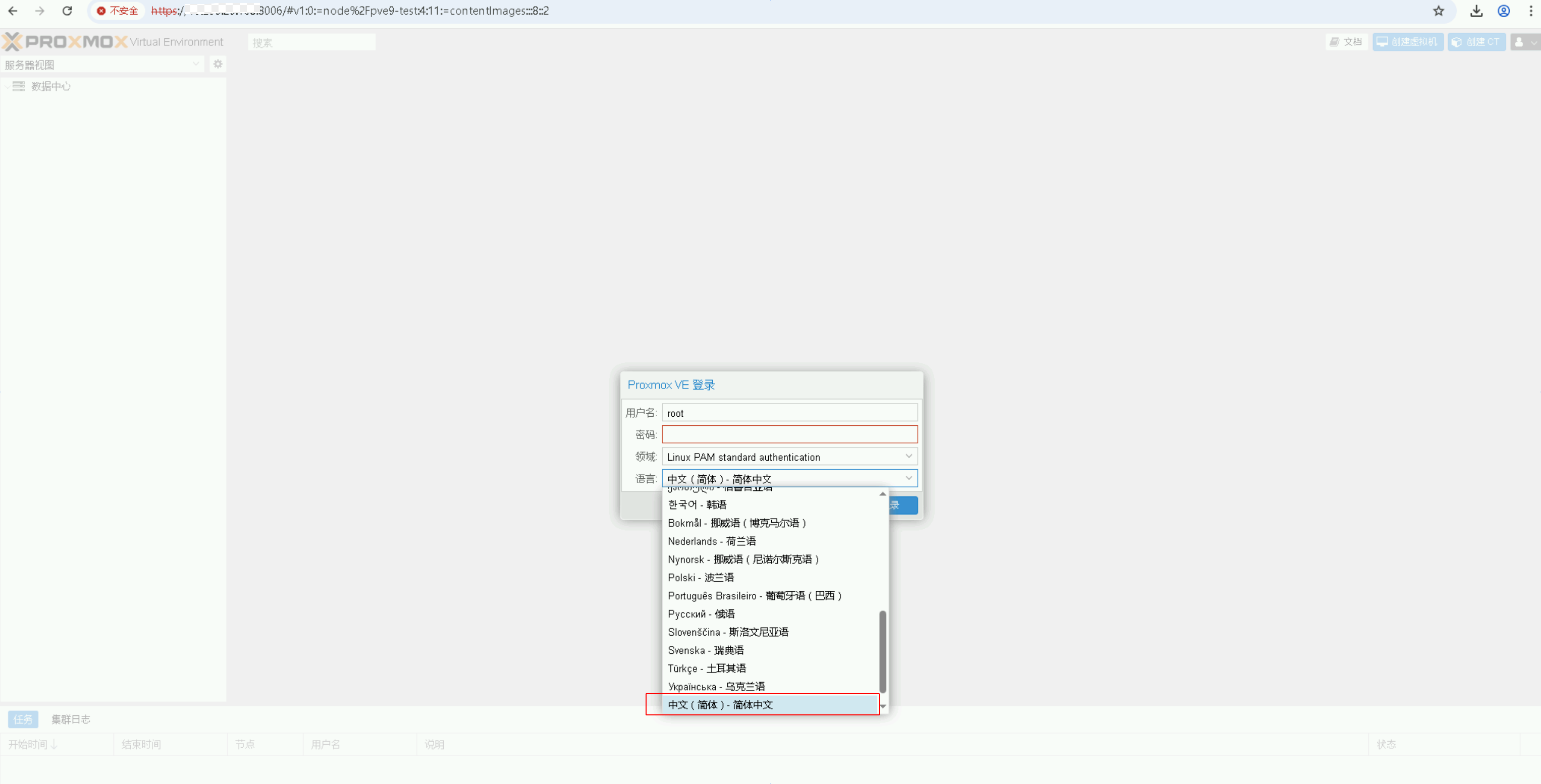Image resolution: width=1541 pixels, height=784 pixels.
Task: Select Slovenščina - 斯洛文尼亚语 option
Action: [771, 632]
